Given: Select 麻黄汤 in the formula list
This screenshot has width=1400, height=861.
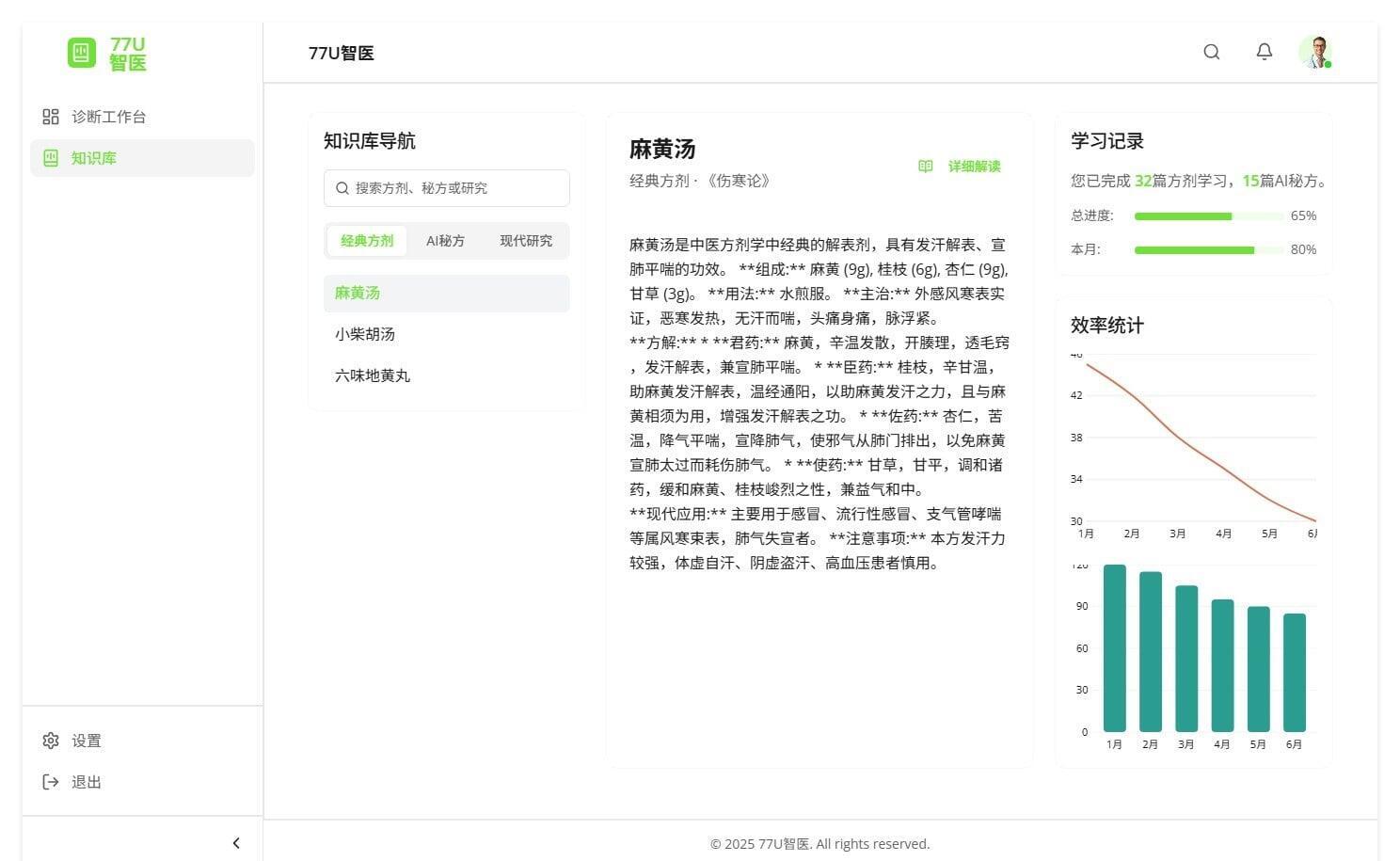Looking at the screenshot, I should [358, 293].
